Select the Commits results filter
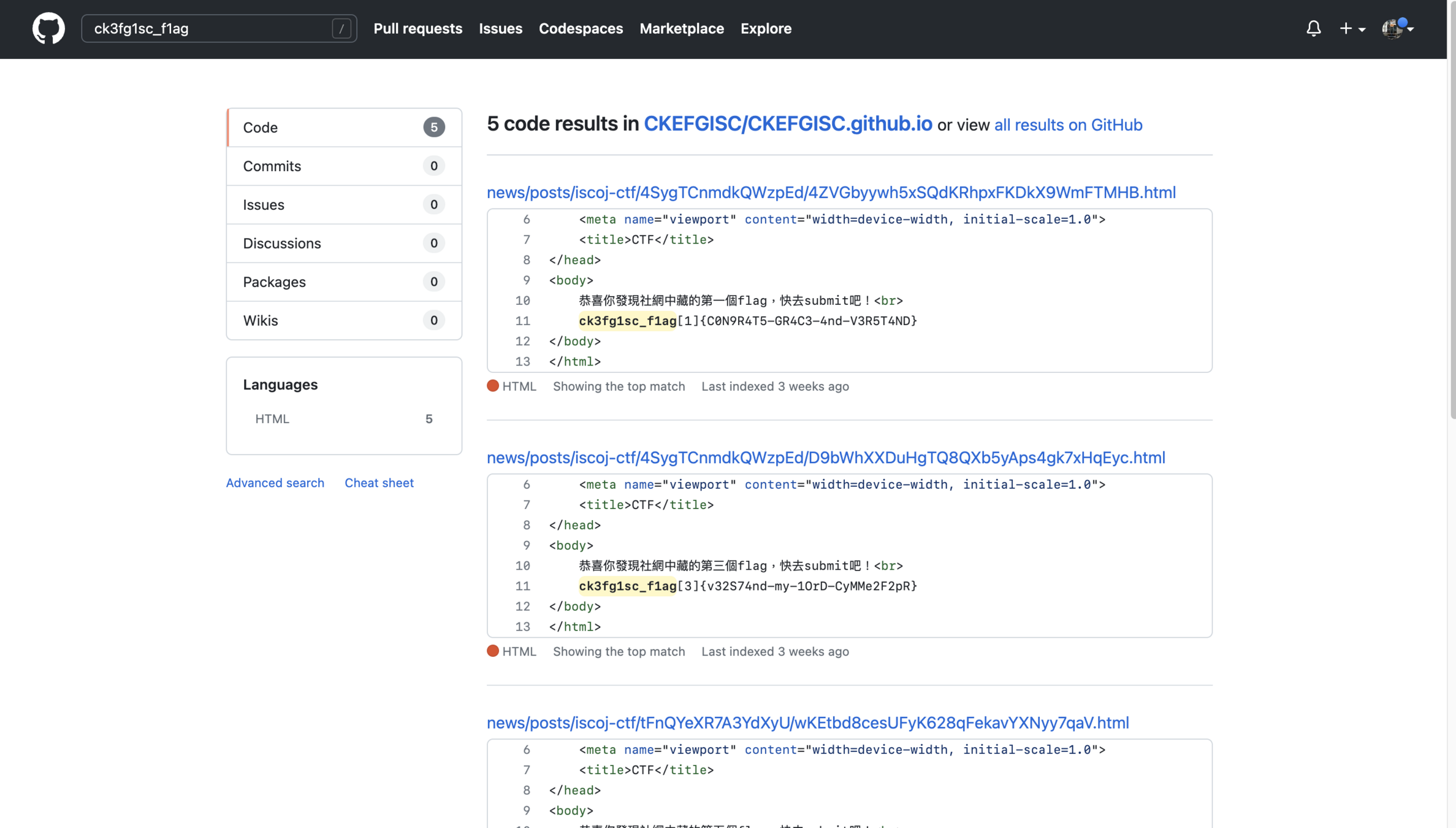The image size is (1456, 828). 344,166
